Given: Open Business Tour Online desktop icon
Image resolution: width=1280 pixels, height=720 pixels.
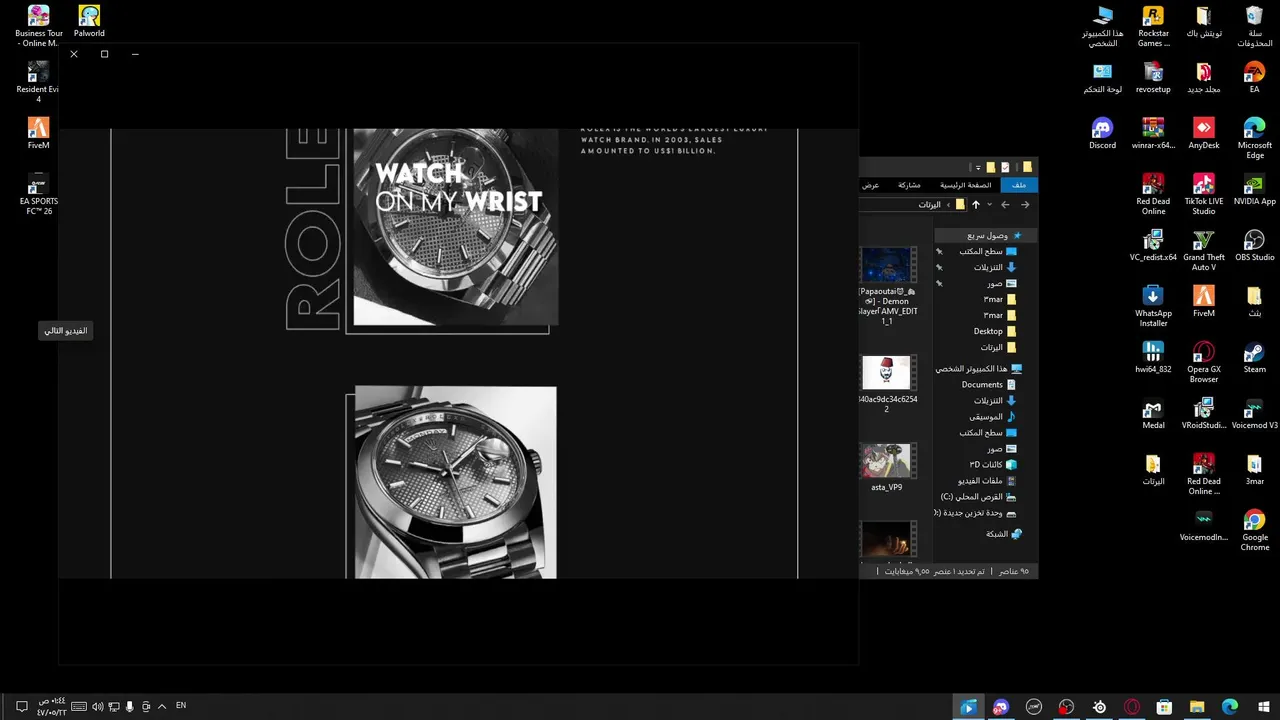Looking at the screenshot, I should point(39,25).
